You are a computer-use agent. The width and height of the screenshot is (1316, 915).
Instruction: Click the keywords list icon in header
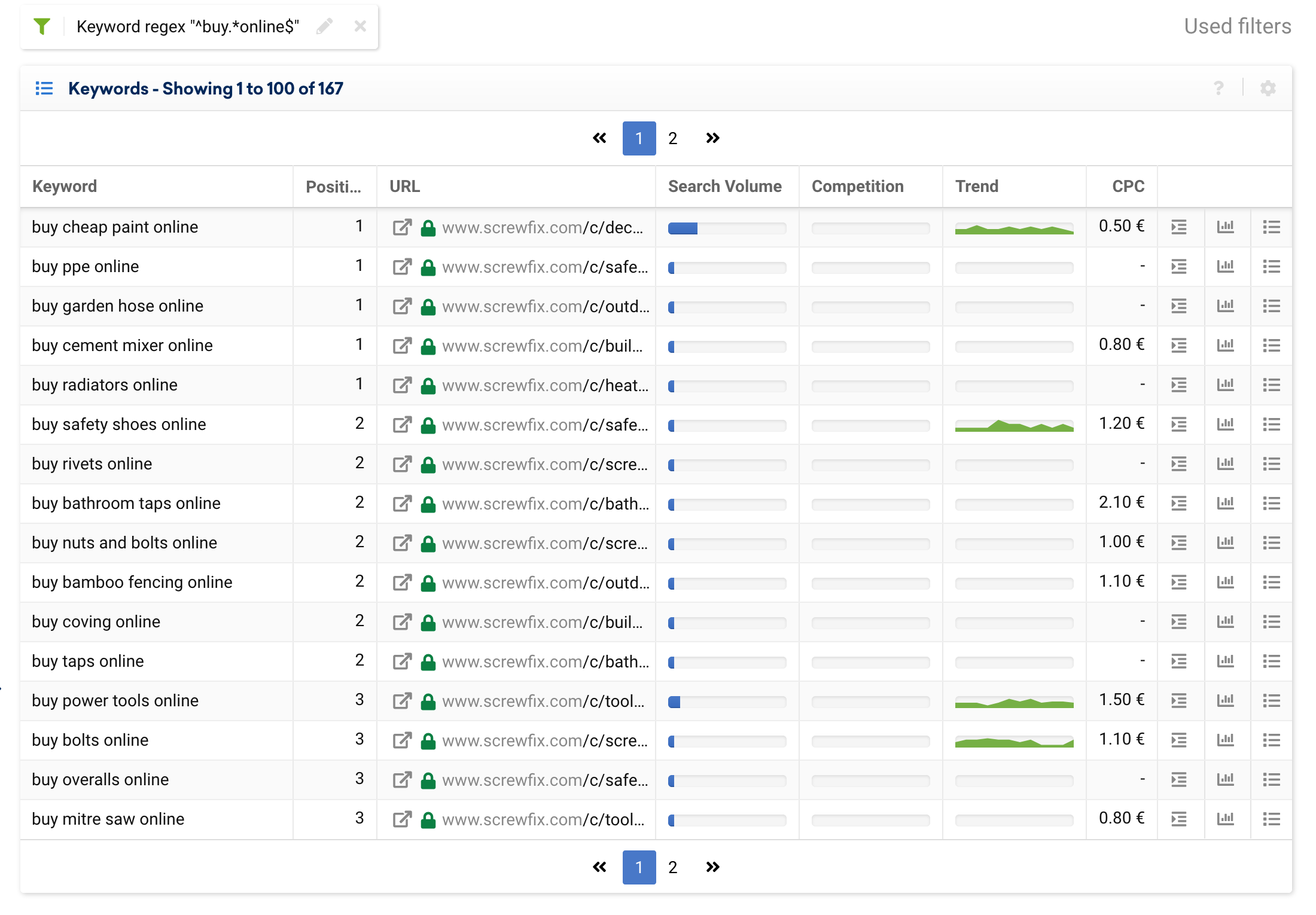[x=44, y=89]
